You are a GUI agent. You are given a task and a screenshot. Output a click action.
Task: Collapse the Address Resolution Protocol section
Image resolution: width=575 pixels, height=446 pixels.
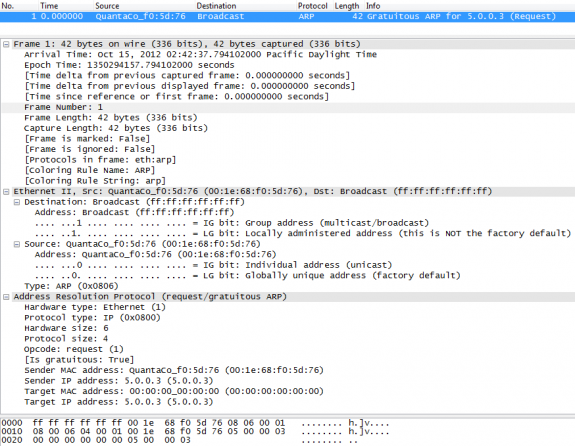(x=6, y=297)
